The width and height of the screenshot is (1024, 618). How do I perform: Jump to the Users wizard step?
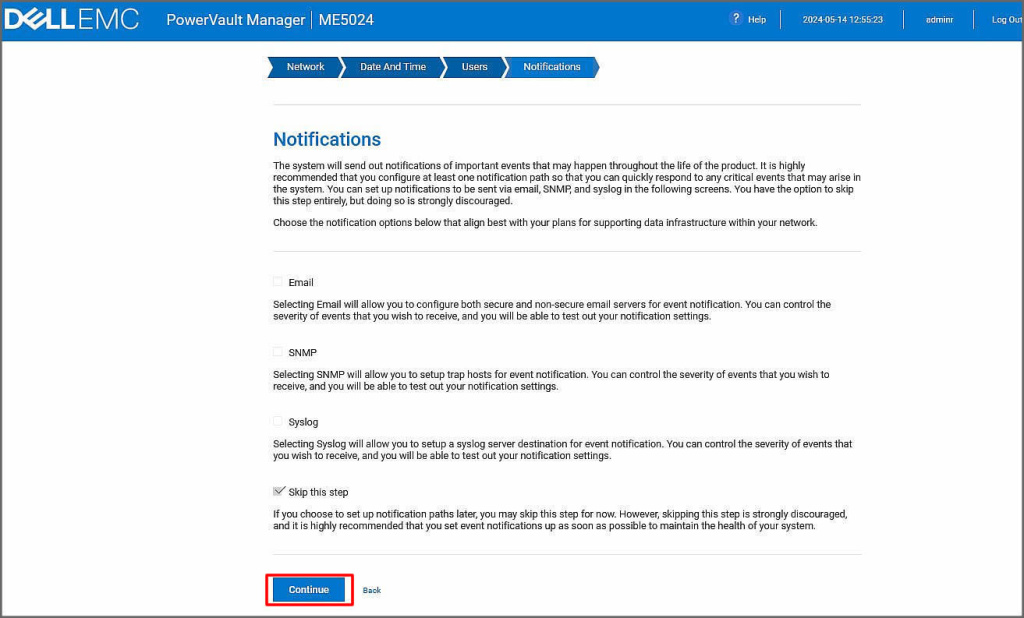(474, 67)
